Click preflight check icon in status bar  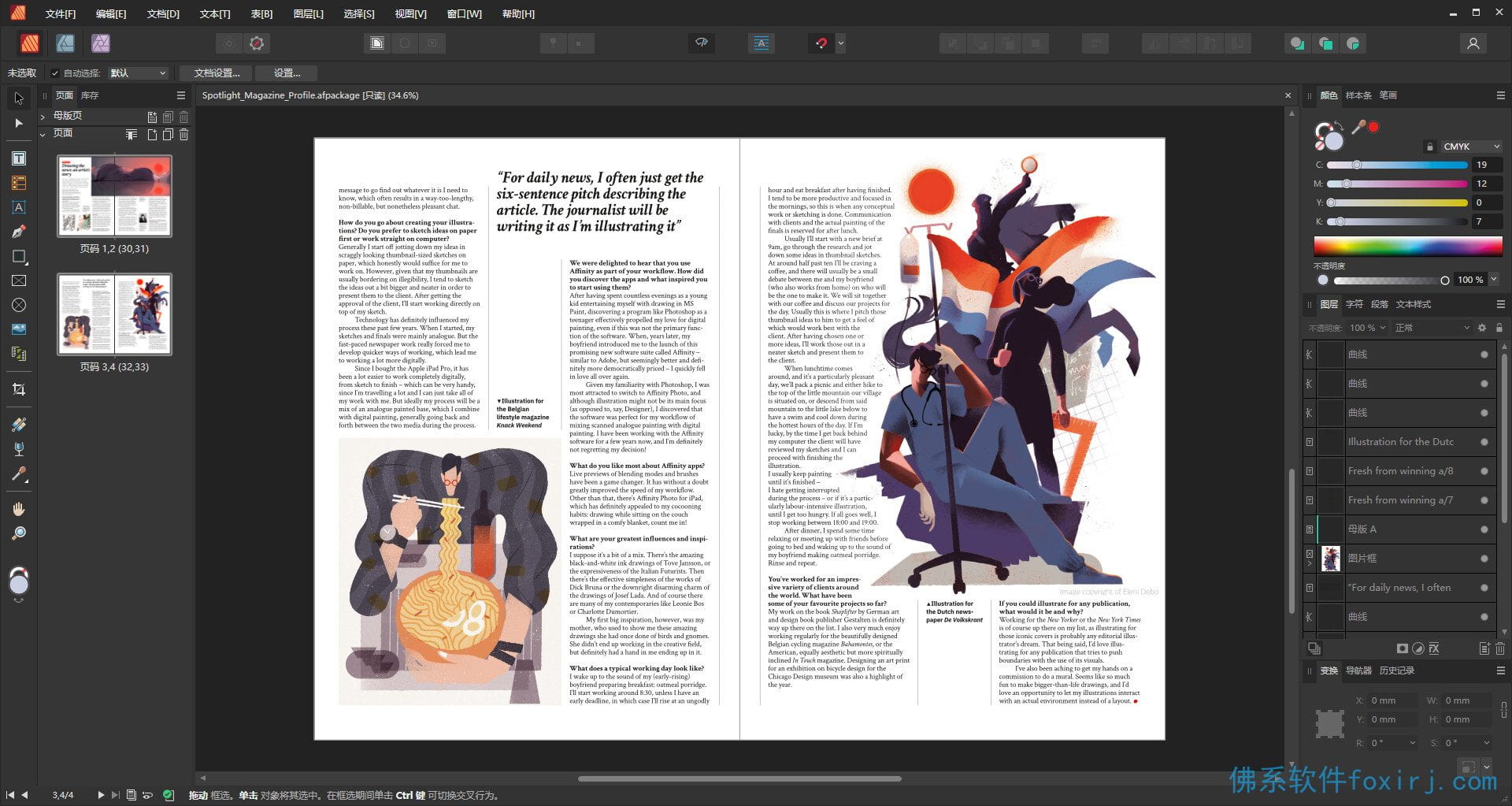point(169,795)
